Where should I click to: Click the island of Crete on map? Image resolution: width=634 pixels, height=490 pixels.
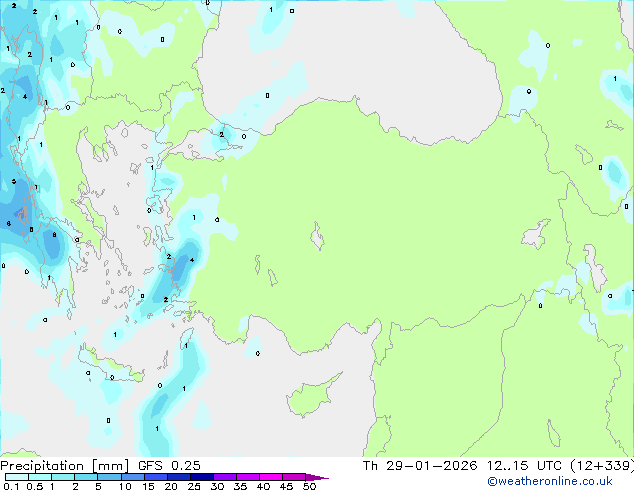tap(110, 364)
